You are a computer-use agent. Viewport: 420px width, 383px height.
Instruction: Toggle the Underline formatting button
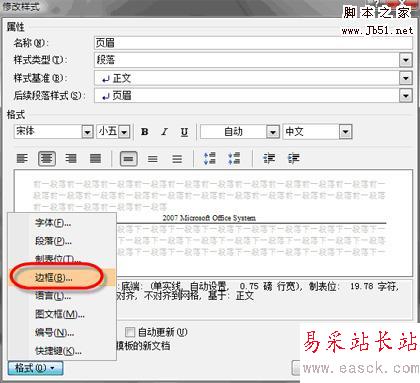click(184, 132)
